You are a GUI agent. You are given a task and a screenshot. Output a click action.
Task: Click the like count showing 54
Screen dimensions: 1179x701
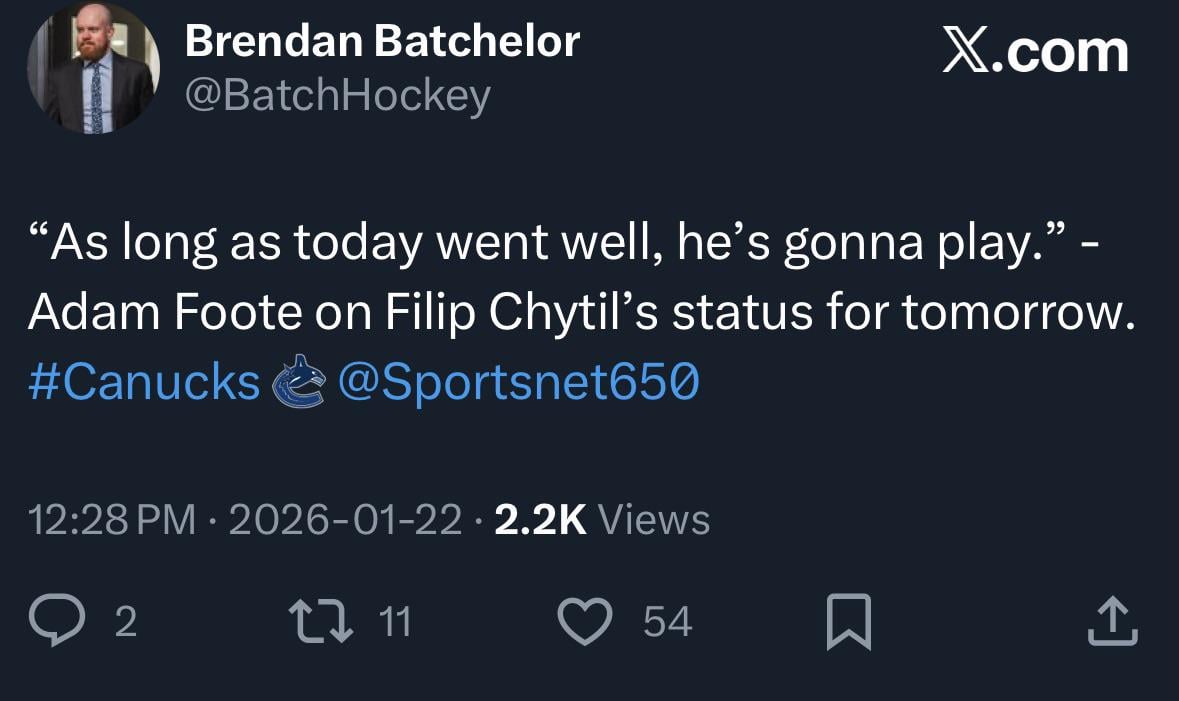pyautogui.click(x=667, y=621)
